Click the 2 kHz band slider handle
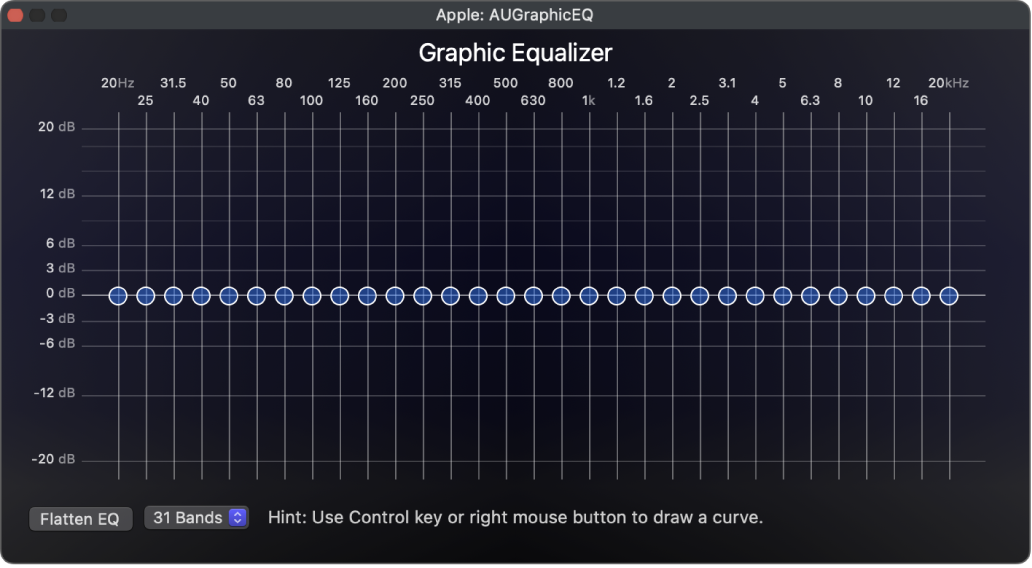Screen dimensions: 1032x568 672,295
